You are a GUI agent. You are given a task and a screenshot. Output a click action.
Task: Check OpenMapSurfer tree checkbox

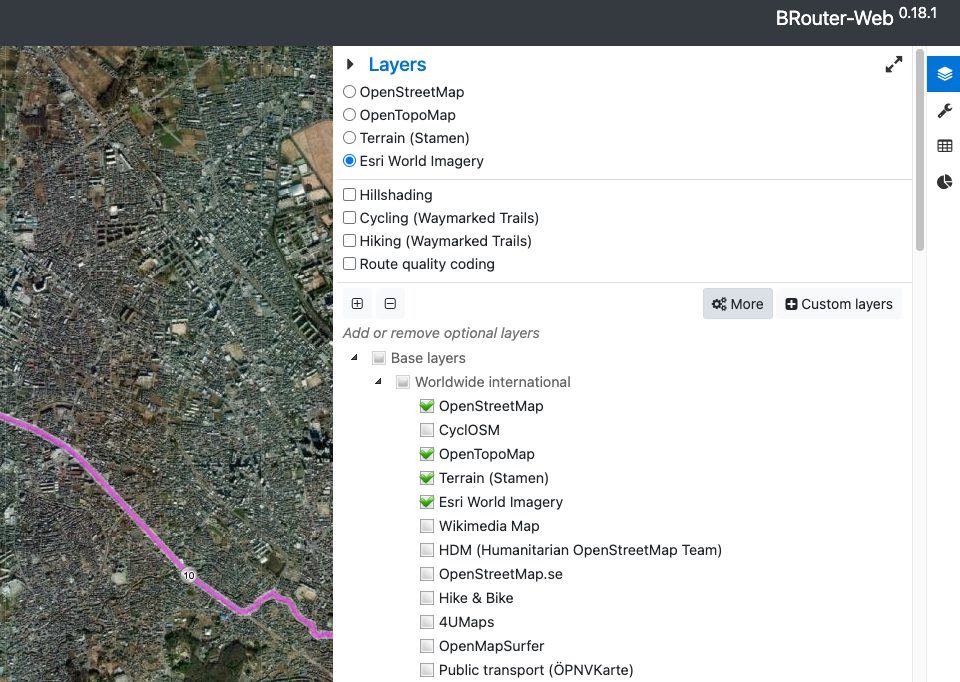pyautogui.click(x=427, y=646)
